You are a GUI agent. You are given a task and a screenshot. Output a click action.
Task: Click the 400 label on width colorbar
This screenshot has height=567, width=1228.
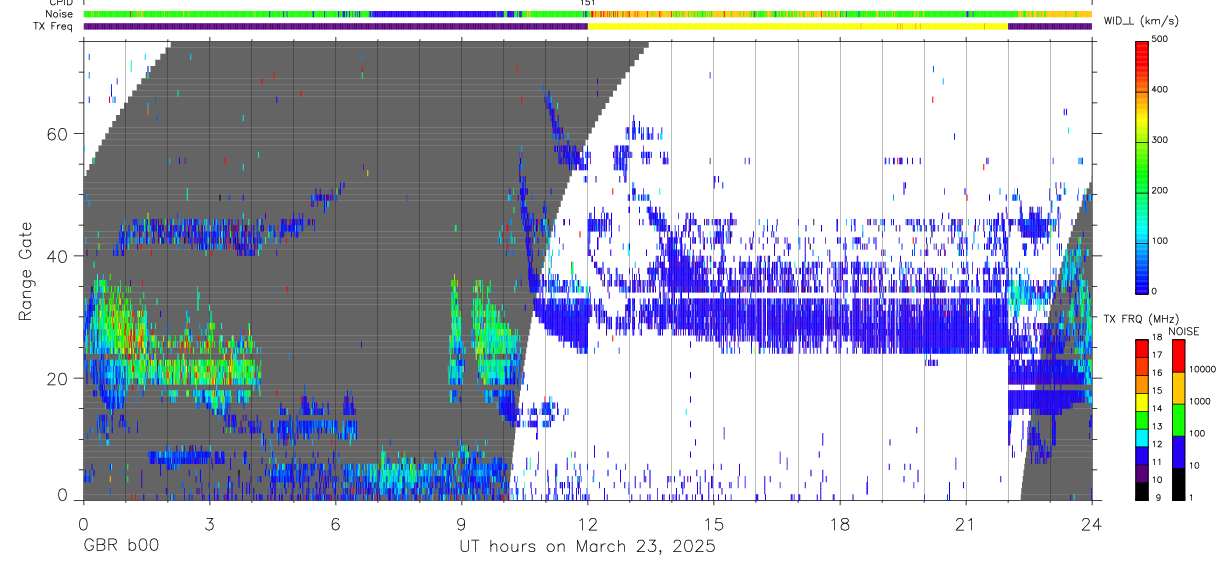coord(1160,90)
